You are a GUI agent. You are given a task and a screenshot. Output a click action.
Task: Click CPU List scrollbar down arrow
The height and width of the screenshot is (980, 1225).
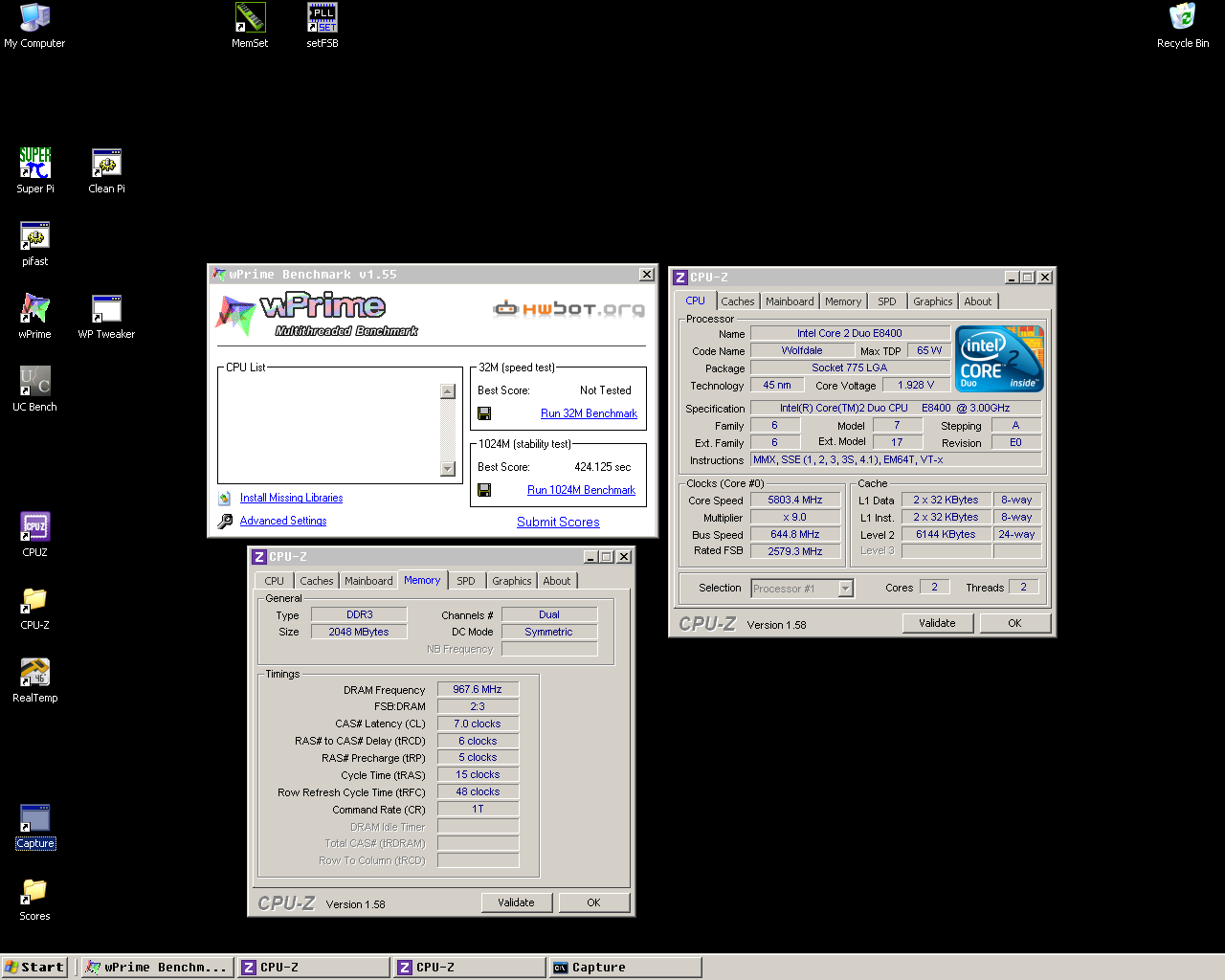pyautogui.click(x=447, y=468)
